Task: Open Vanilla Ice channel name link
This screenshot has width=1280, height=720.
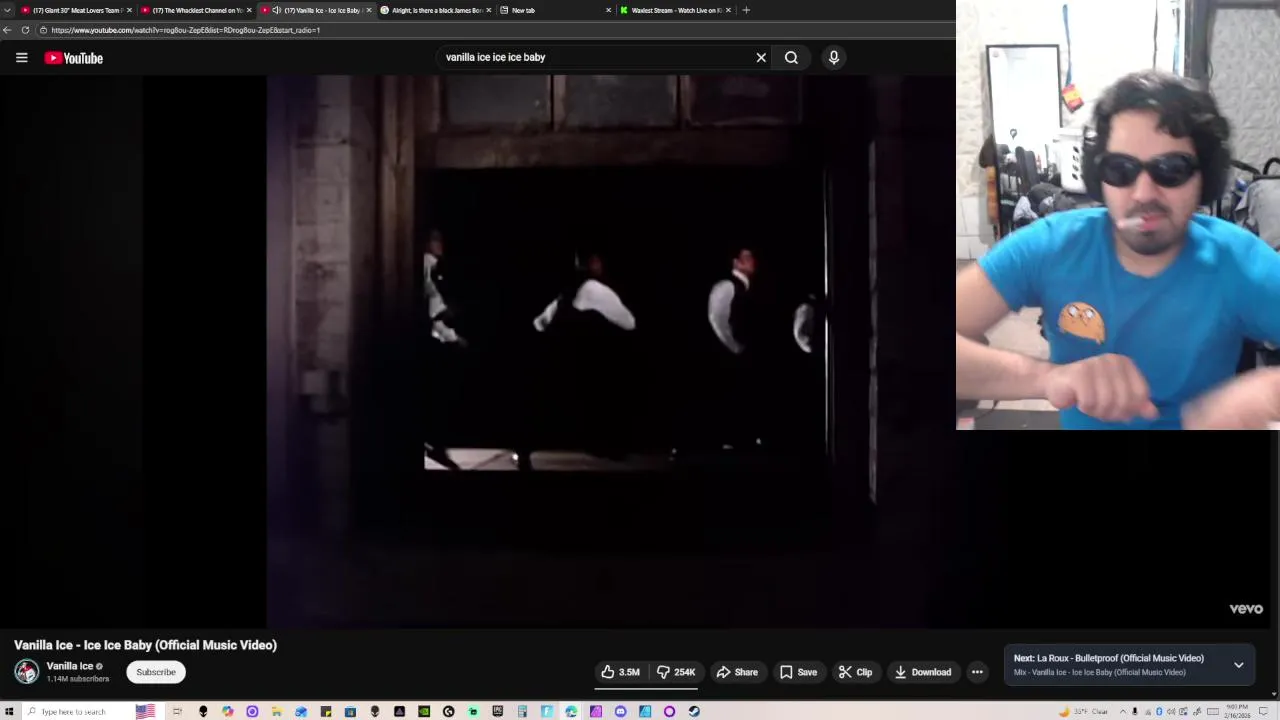Action: [70, 666]
